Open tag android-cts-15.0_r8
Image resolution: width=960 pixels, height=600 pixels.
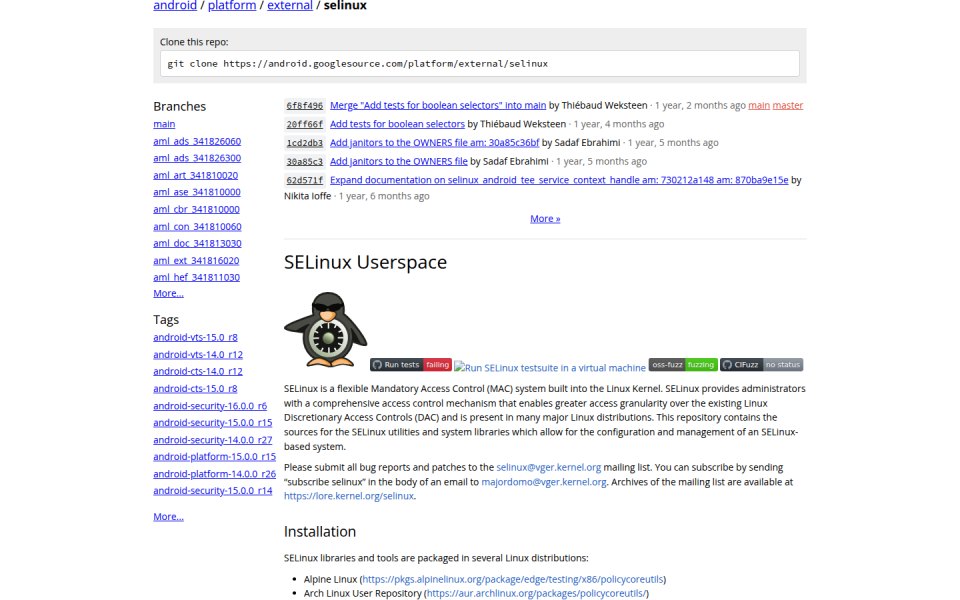point(195,389)
